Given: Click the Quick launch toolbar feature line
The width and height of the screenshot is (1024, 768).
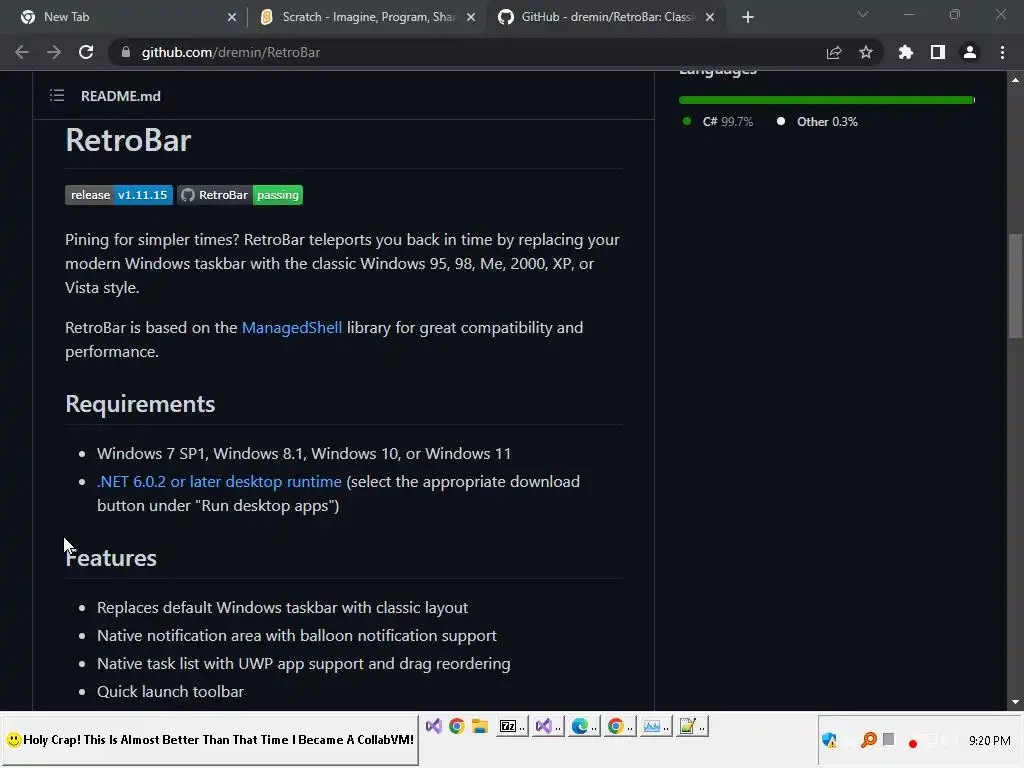Looking at the screenshot, I should tap(170, 691).
